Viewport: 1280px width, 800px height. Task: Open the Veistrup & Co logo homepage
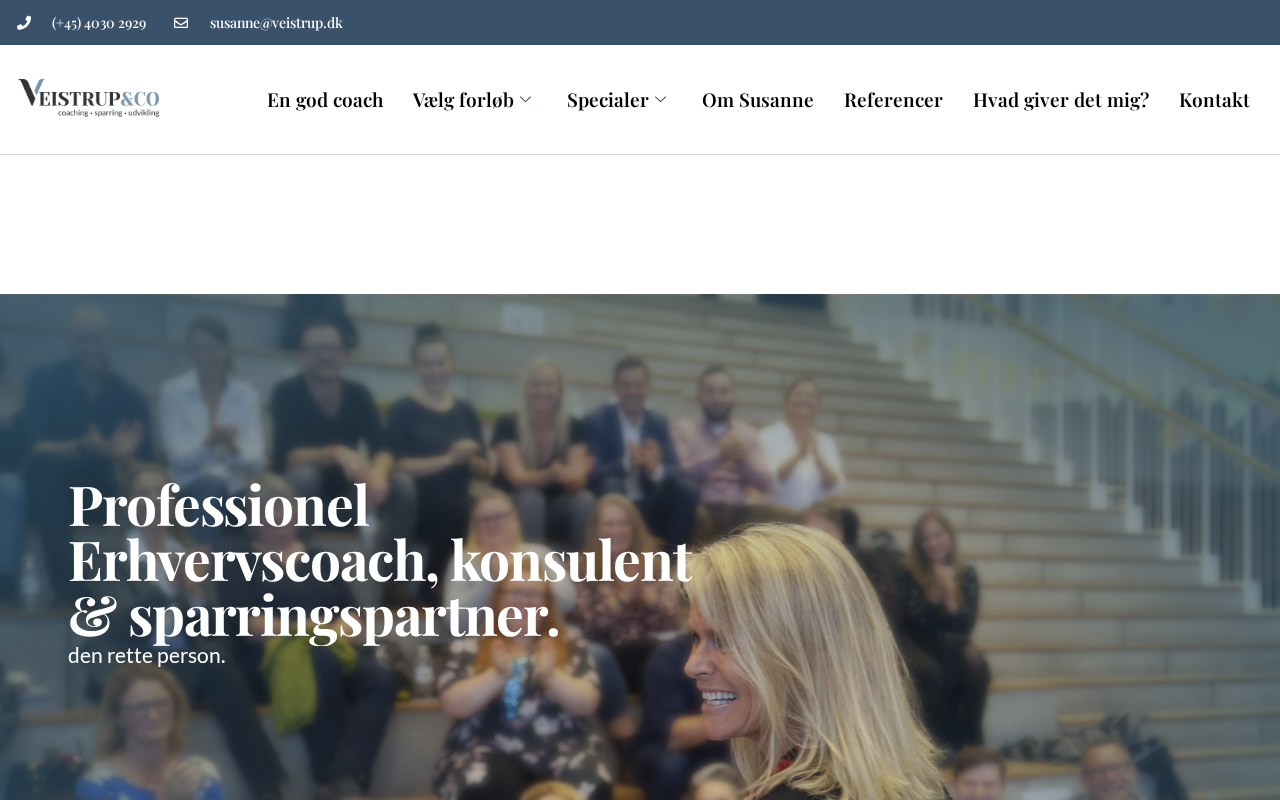pyautogui.click(x=89, y=98)
